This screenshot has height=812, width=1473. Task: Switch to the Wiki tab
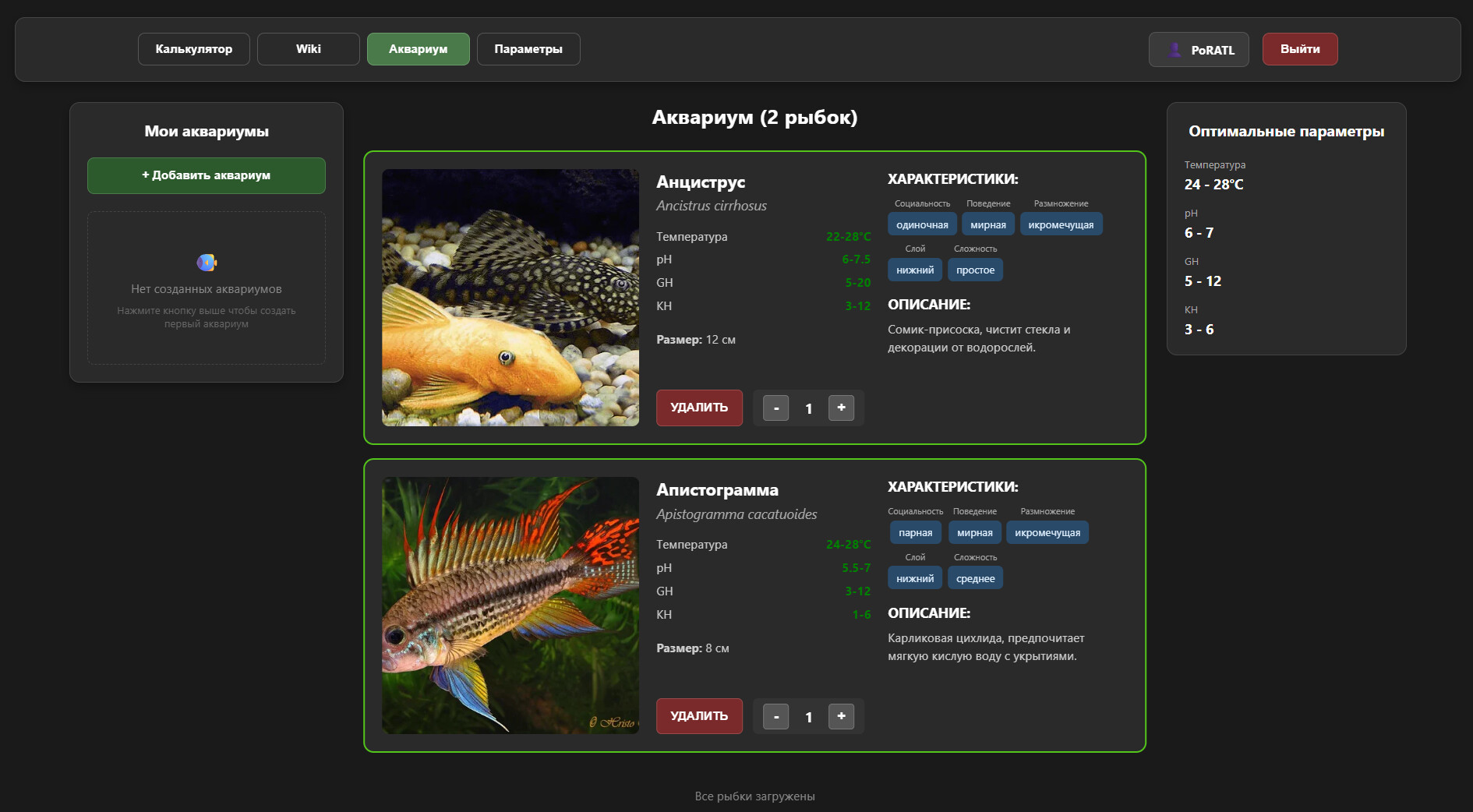[x=309, y=49]
